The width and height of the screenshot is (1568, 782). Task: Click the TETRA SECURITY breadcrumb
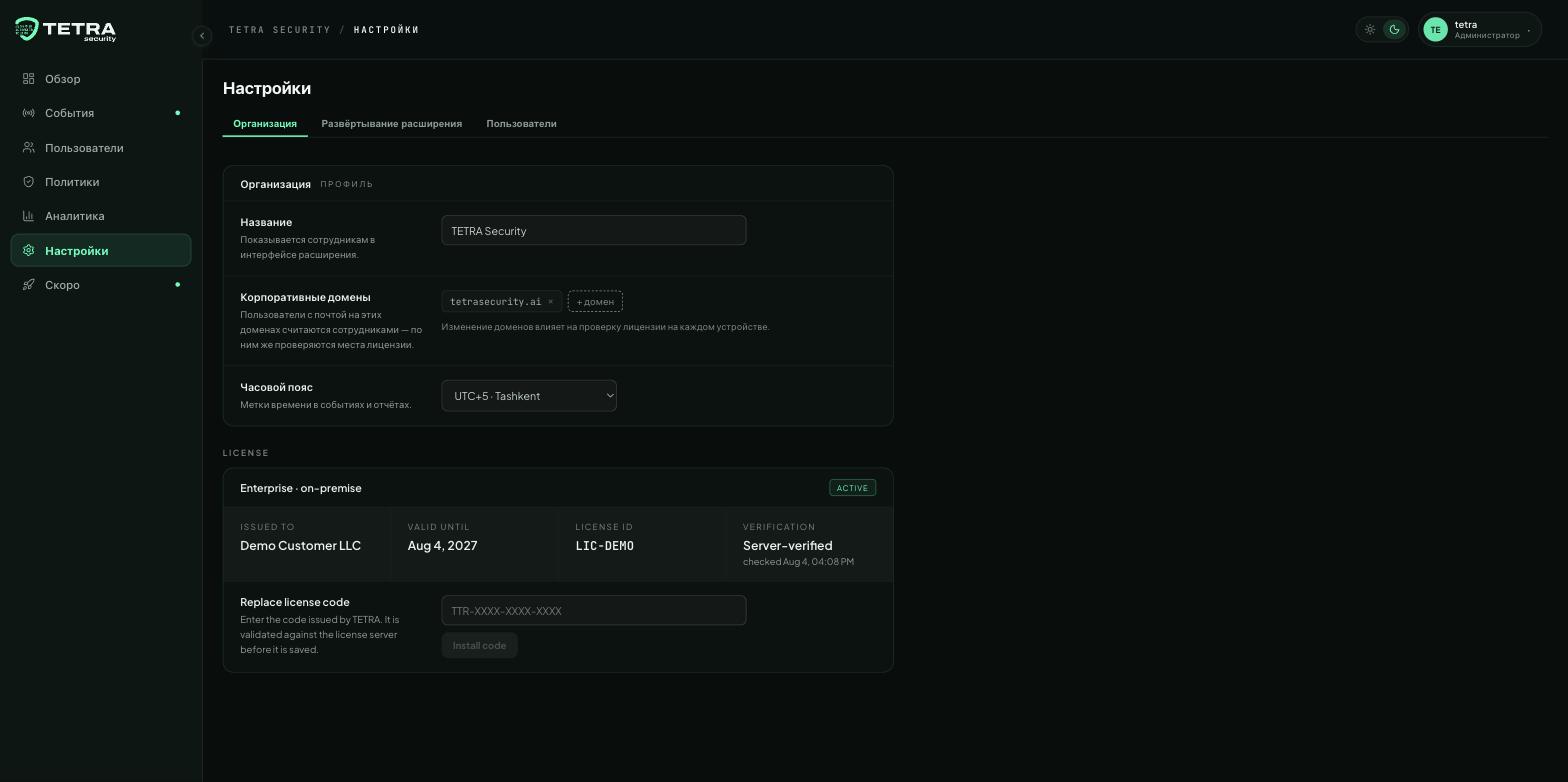(280, 30)
